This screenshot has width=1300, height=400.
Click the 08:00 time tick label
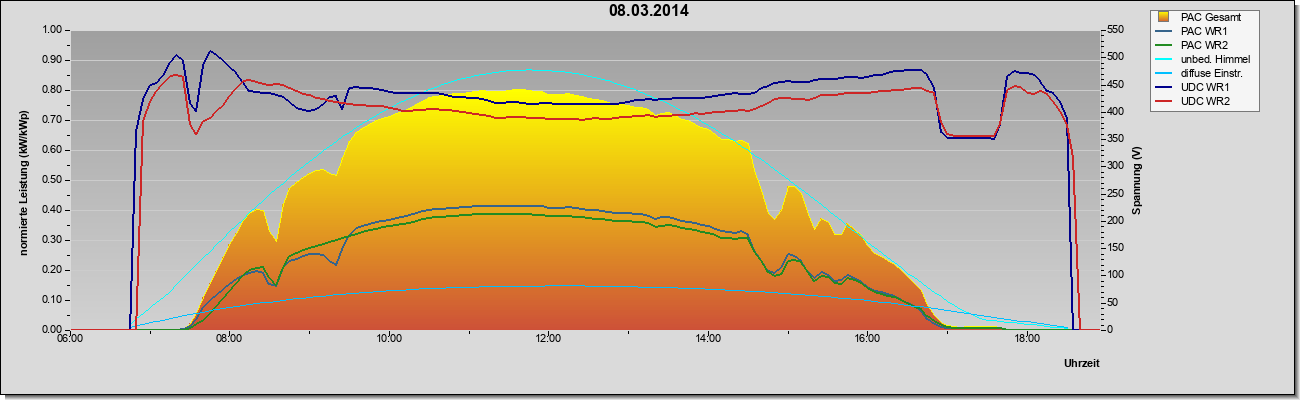tap(229, 340)
